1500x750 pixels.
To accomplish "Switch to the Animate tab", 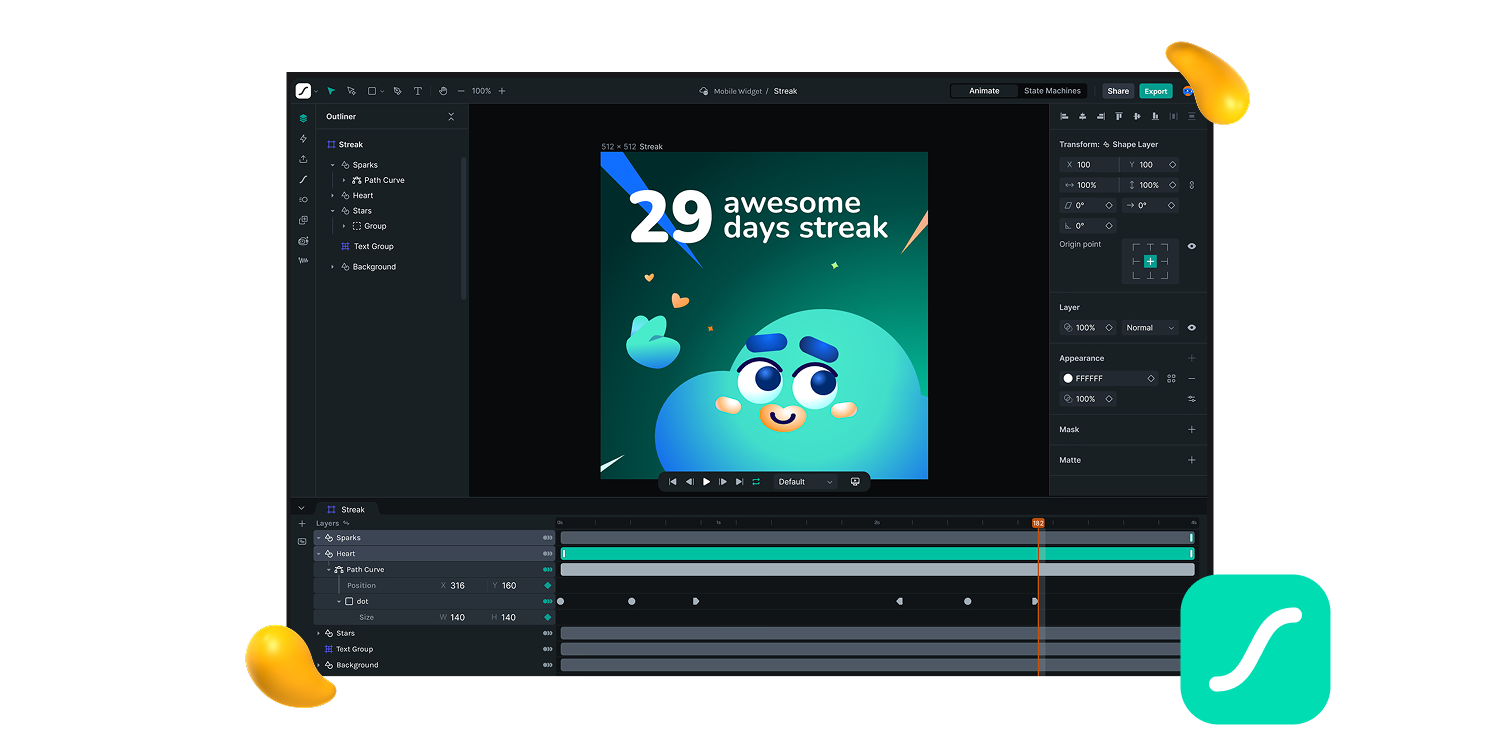I will click(984, 91).
